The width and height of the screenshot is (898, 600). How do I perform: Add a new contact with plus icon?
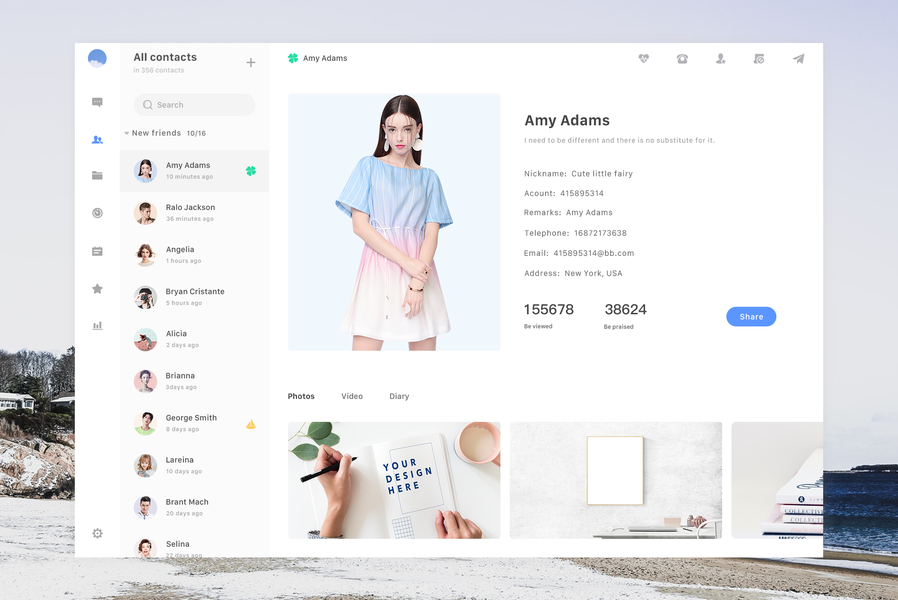point(251,62)
